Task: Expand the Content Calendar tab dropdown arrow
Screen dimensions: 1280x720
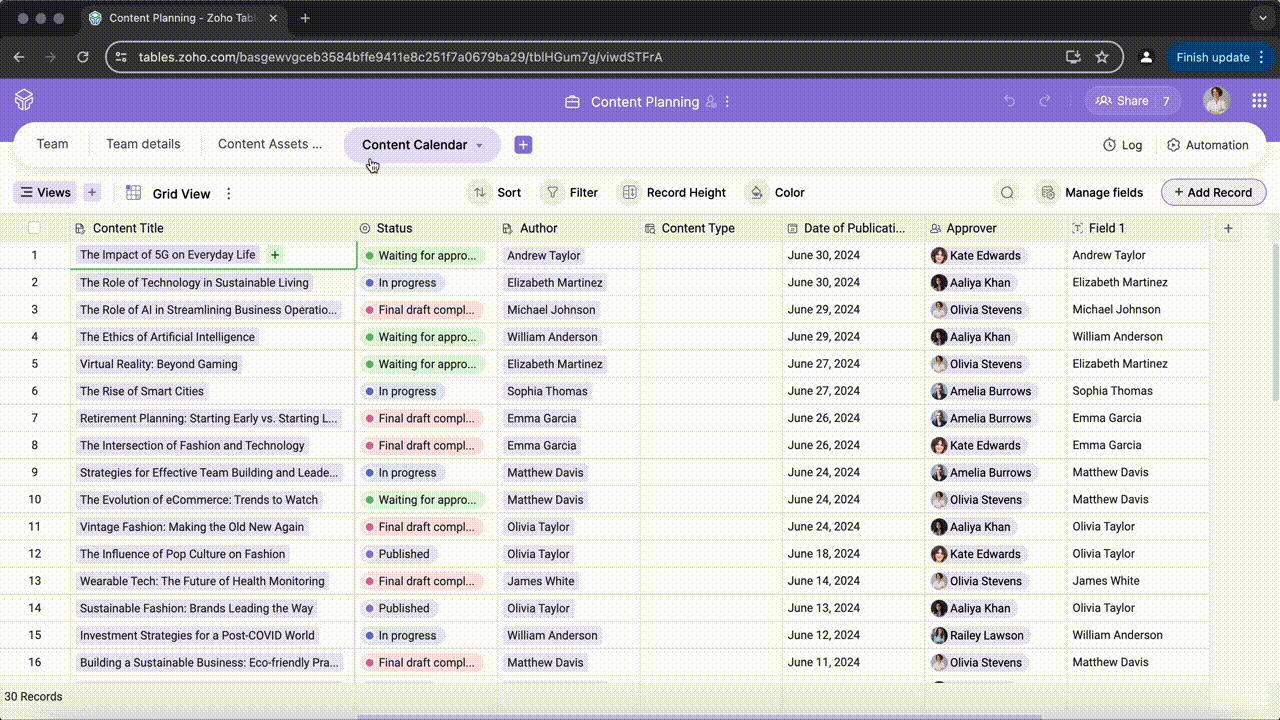Action: [479, 146]
